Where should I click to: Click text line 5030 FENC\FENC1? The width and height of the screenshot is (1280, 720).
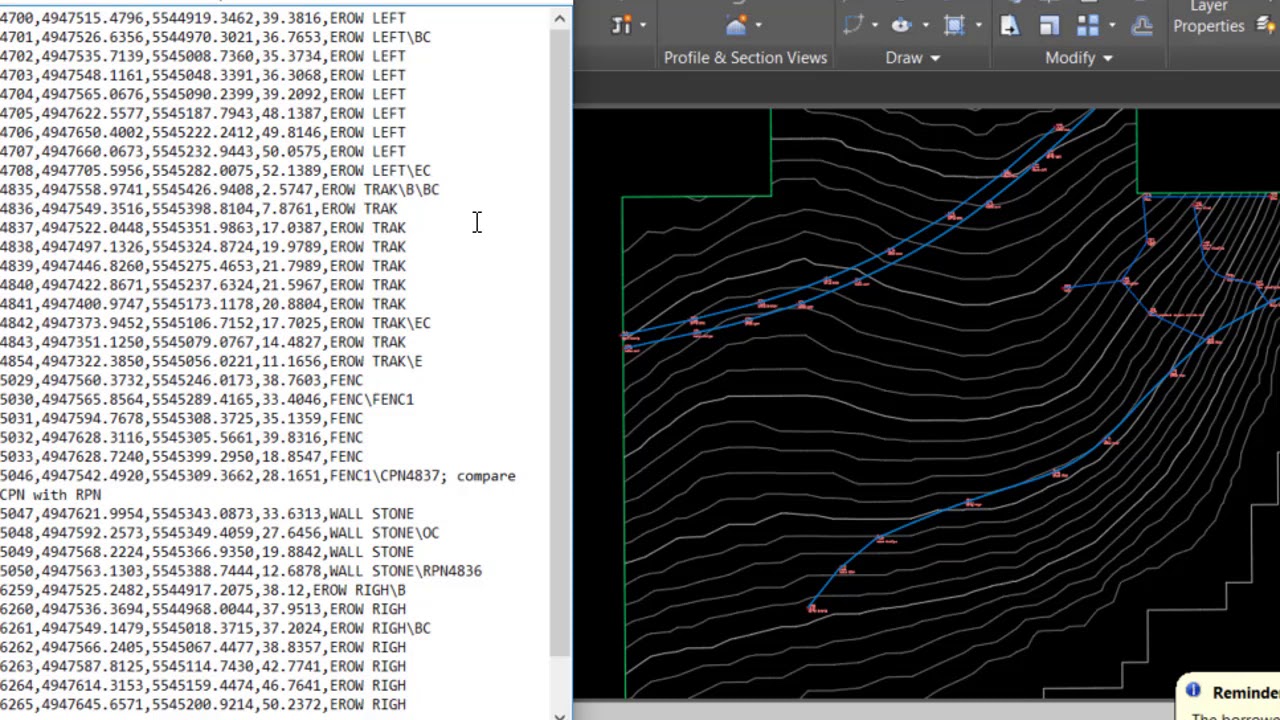click(207, 399)
